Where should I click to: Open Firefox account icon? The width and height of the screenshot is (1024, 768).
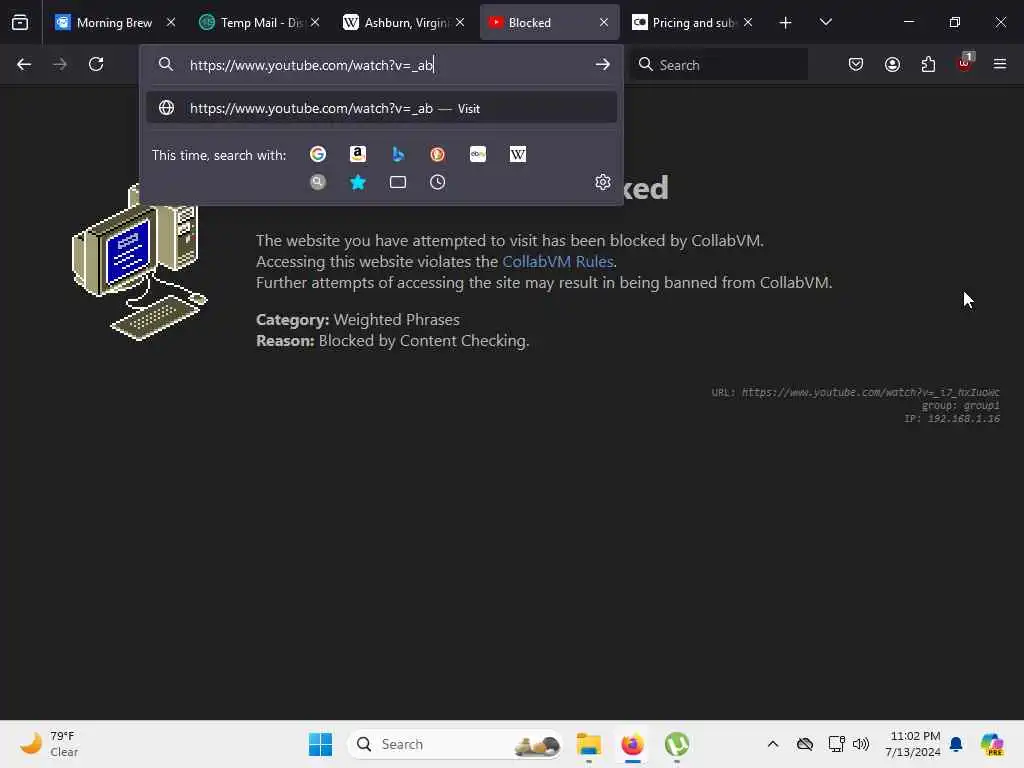point(892,64)
